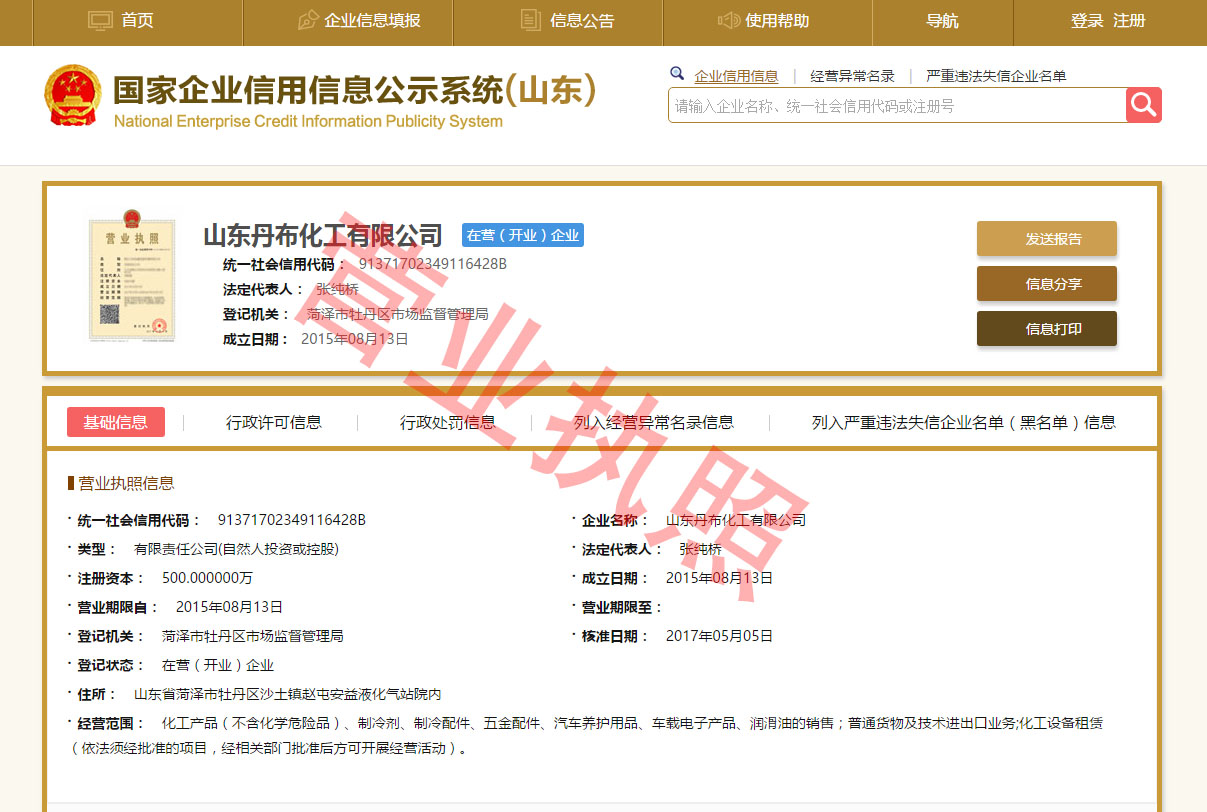Open 使用帮助 menu item
Viewport: 1207px width, 812px height.
(777, 21)
